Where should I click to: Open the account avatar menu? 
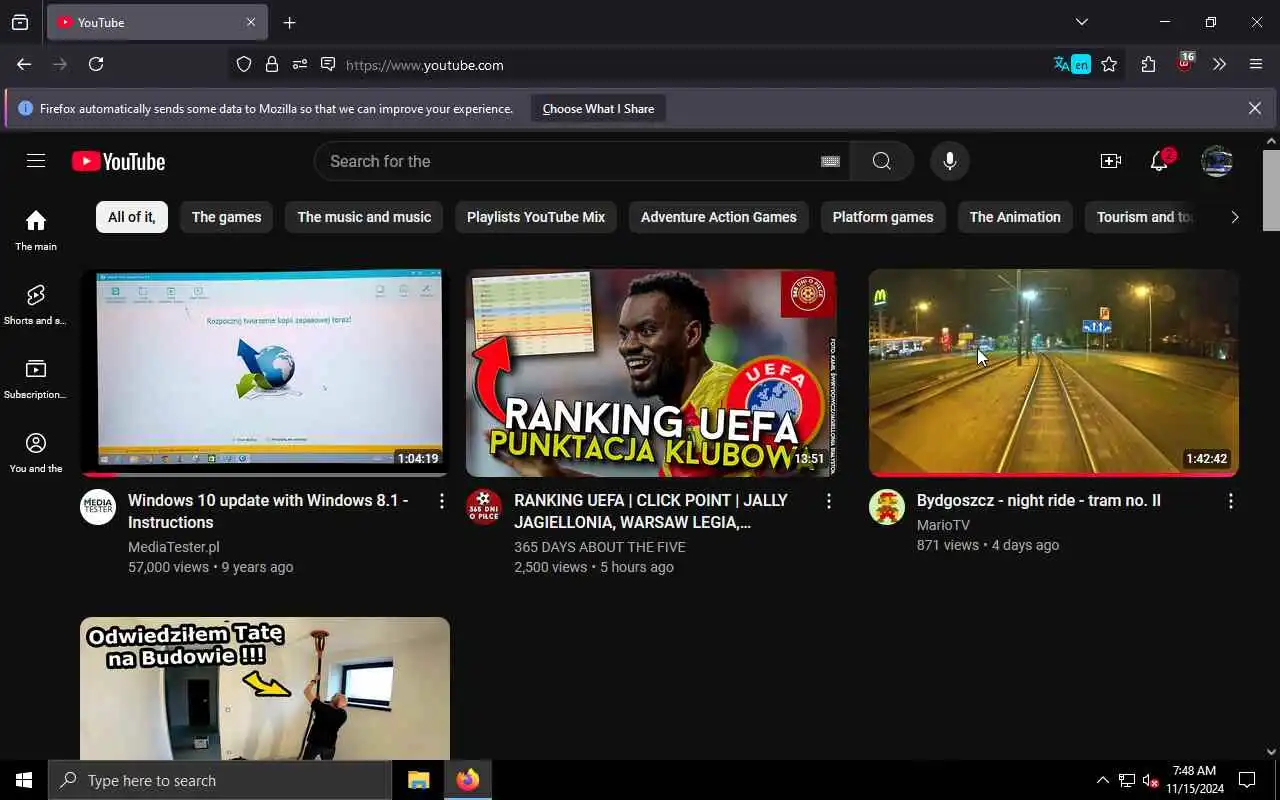1216,161
